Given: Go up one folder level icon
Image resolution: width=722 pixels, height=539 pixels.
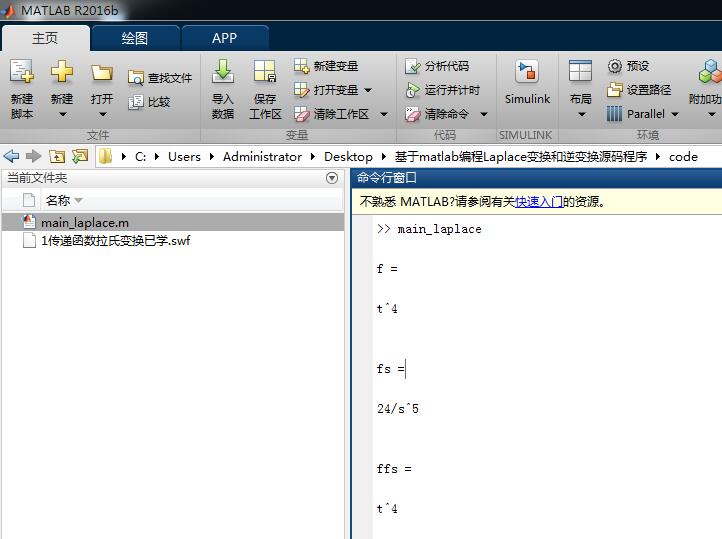Looking at the screenshot, I should pyautogui.click(x=57, y=156).
